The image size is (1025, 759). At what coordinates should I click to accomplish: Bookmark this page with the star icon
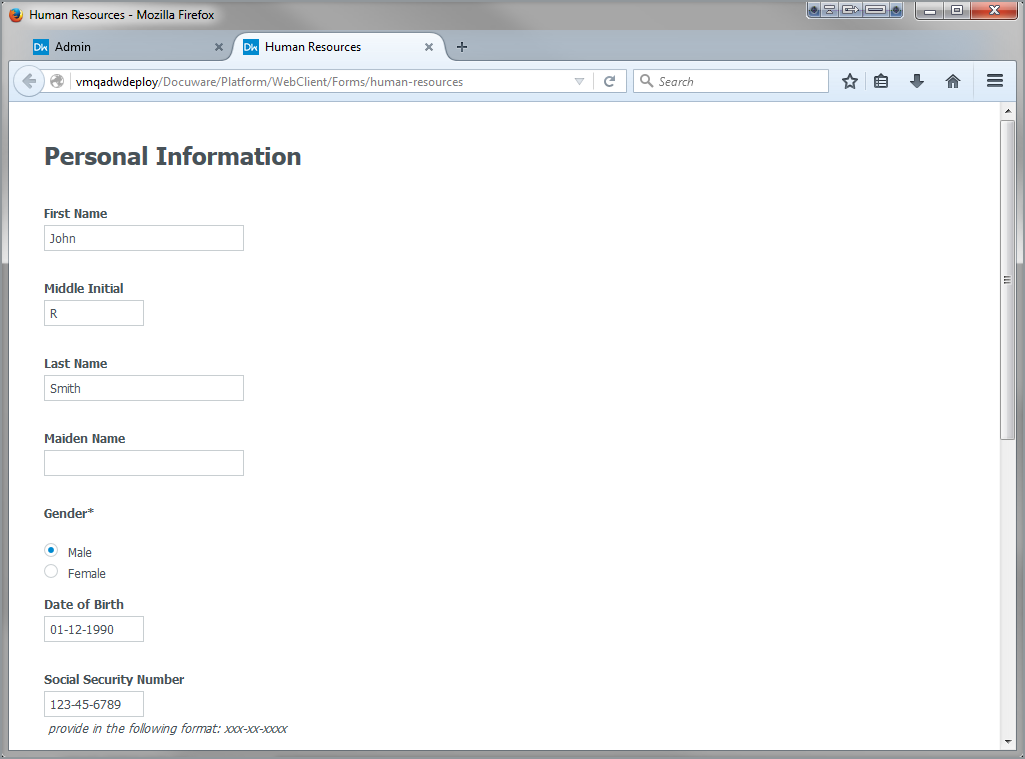pos(849,81)
